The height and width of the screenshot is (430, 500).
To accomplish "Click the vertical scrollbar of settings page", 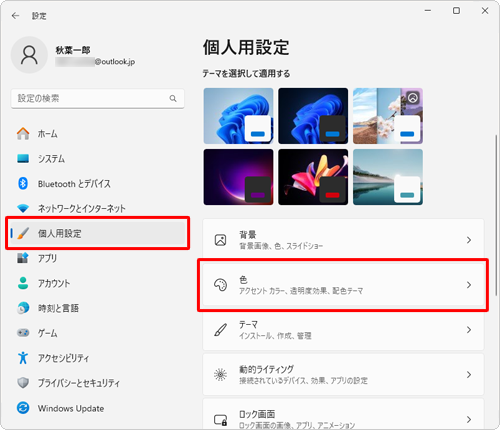I will [x=496, y=215].
